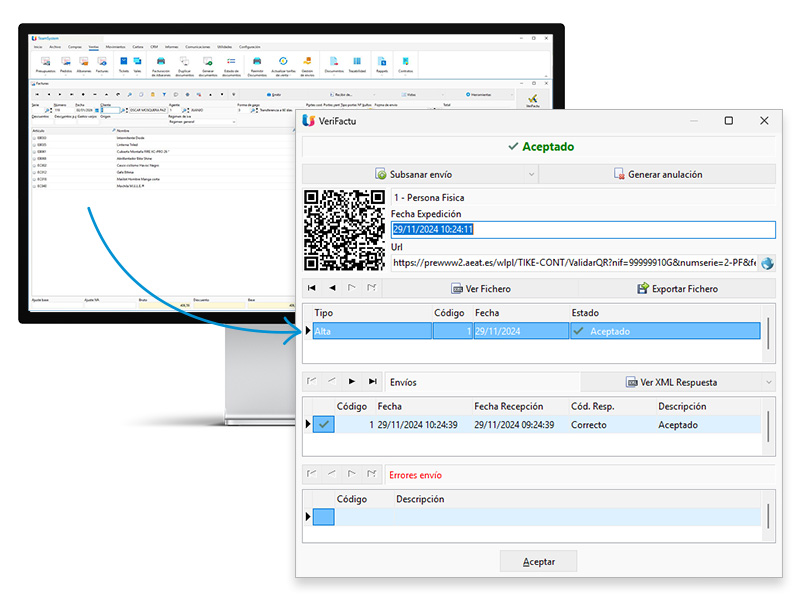Toggle the checkmark in the Envíos row
The height and width of the screenshot is (601, 800).
(324, 425)
